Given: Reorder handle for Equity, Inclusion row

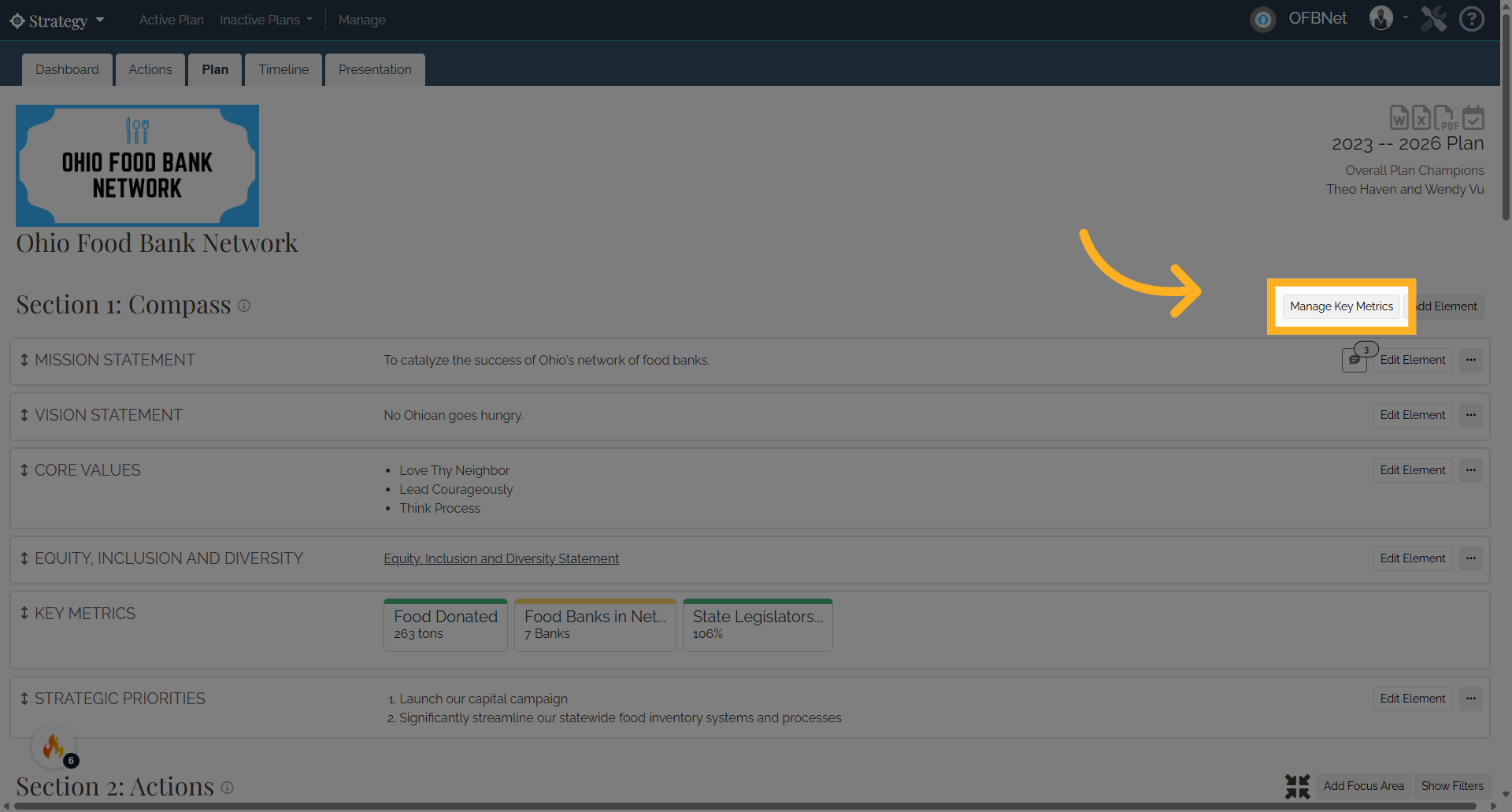Looking at the screenshot, I should [x=24, y=558].
